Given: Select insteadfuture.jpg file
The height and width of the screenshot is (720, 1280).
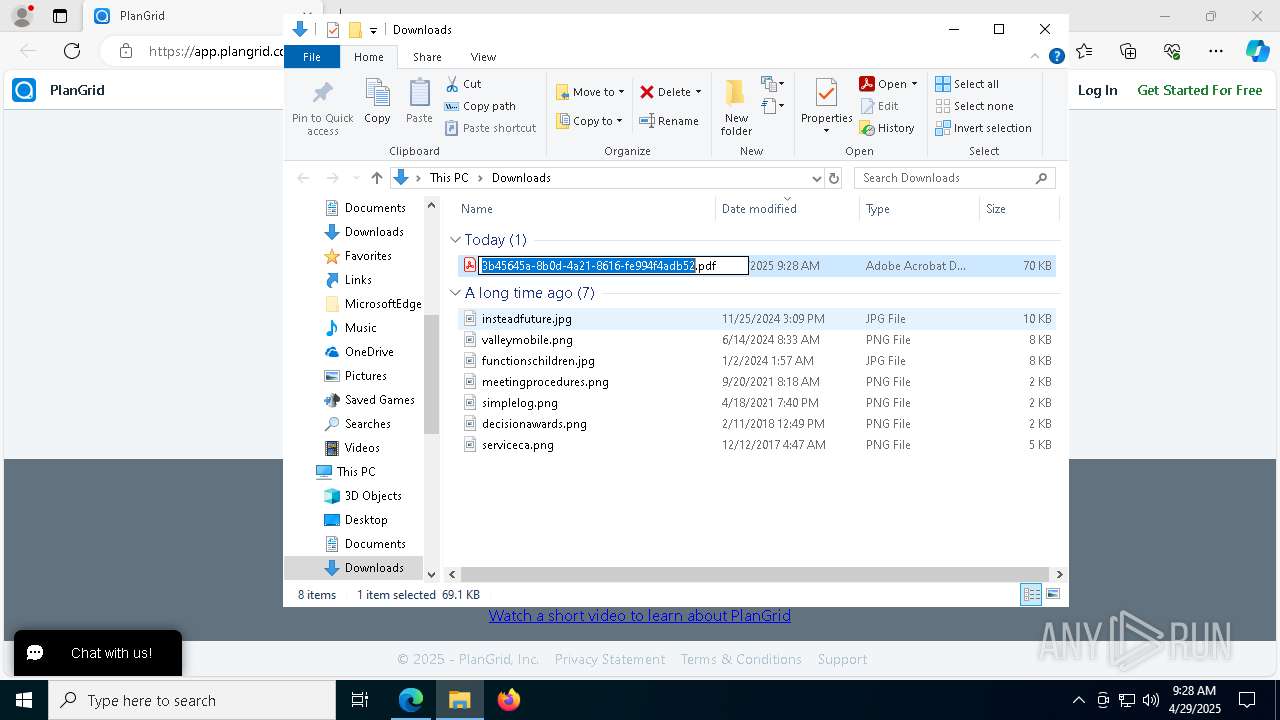Looking at the screenshot, I should tap(526, 319).
